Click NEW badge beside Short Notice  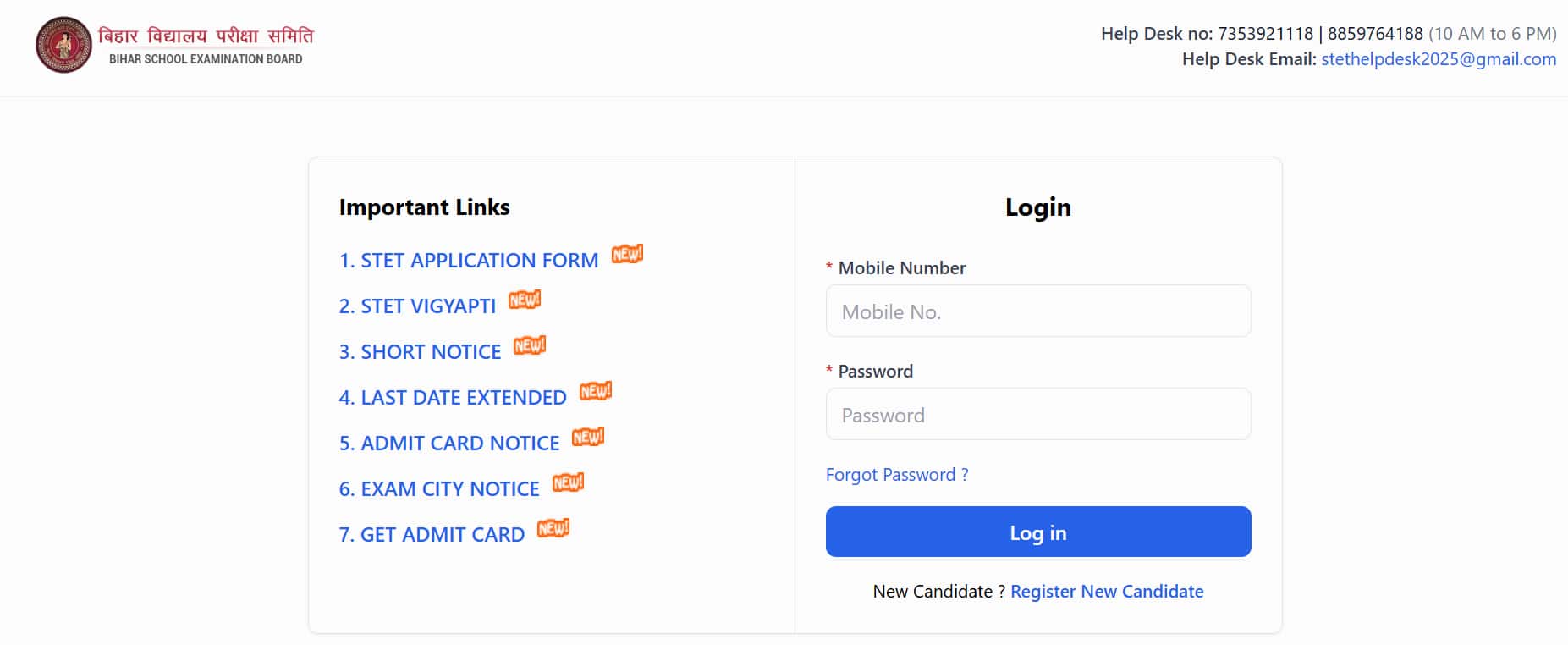click(530, 345)
